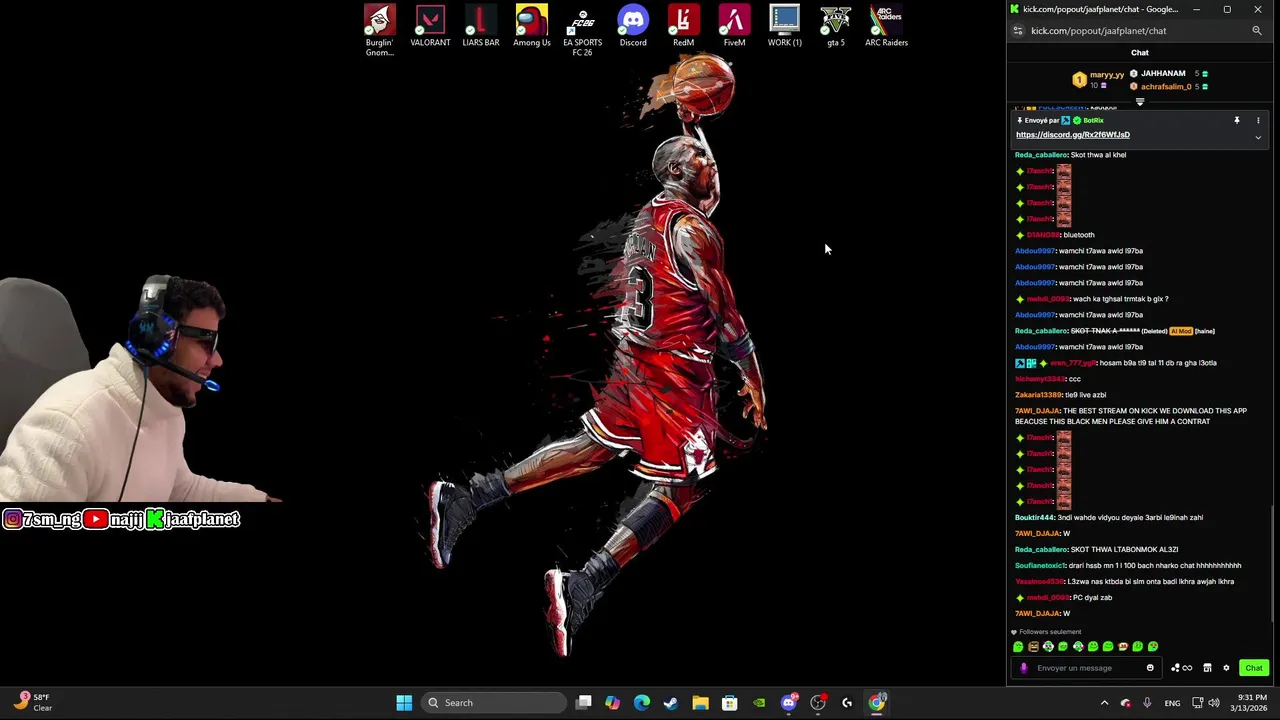Image resolution: width=1280 pixels, height=720 pixels.
Task: Click the 'bluetooth' chat message username
Action: (x=1043, y=235)
